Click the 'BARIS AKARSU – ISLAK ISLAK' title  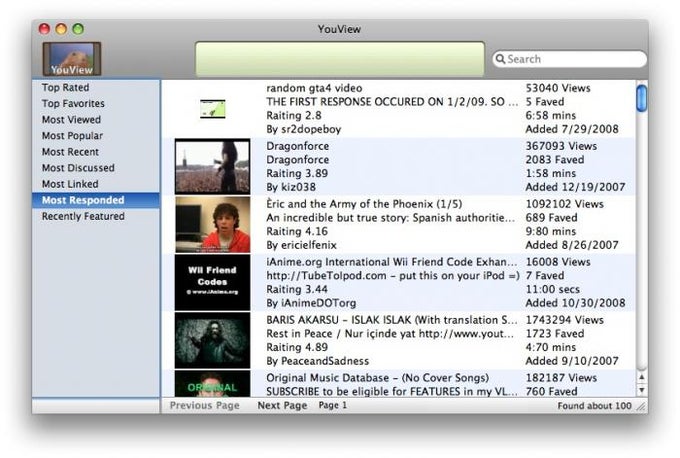[x=391, y=320]
